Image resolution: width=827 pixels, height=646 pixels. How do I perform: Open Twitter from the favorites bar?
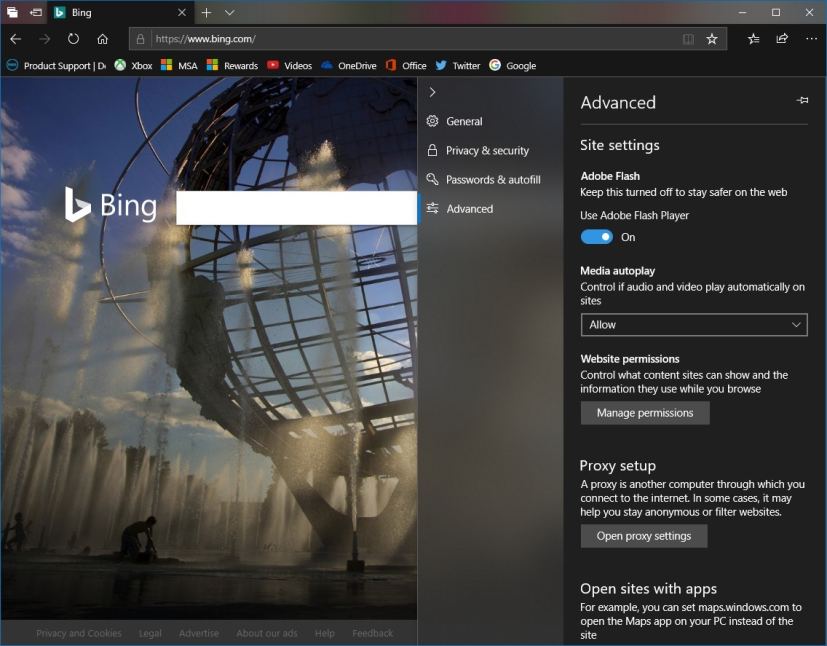[x=457, y=65]
